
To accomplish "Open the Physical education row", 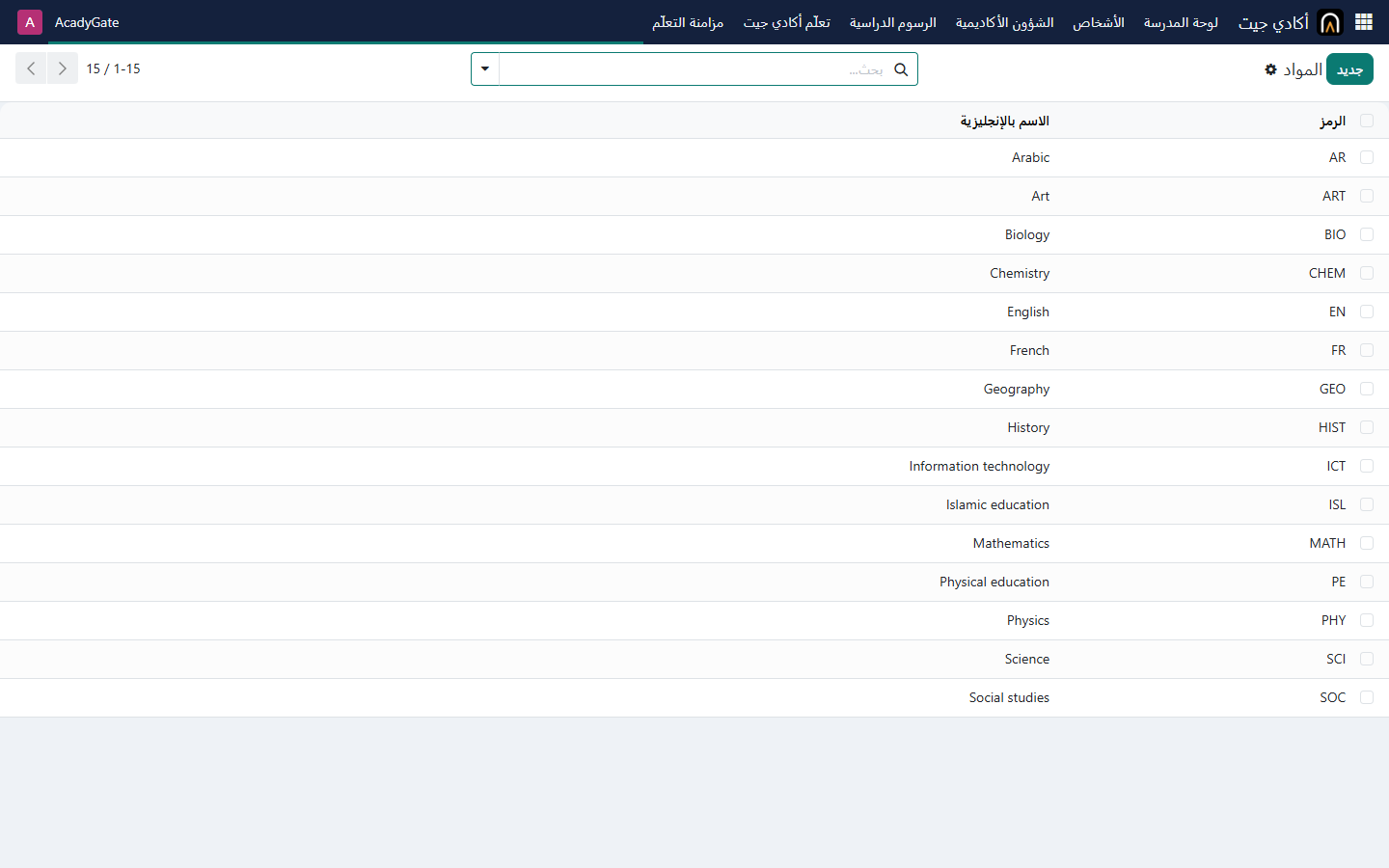I will point(694,582).
